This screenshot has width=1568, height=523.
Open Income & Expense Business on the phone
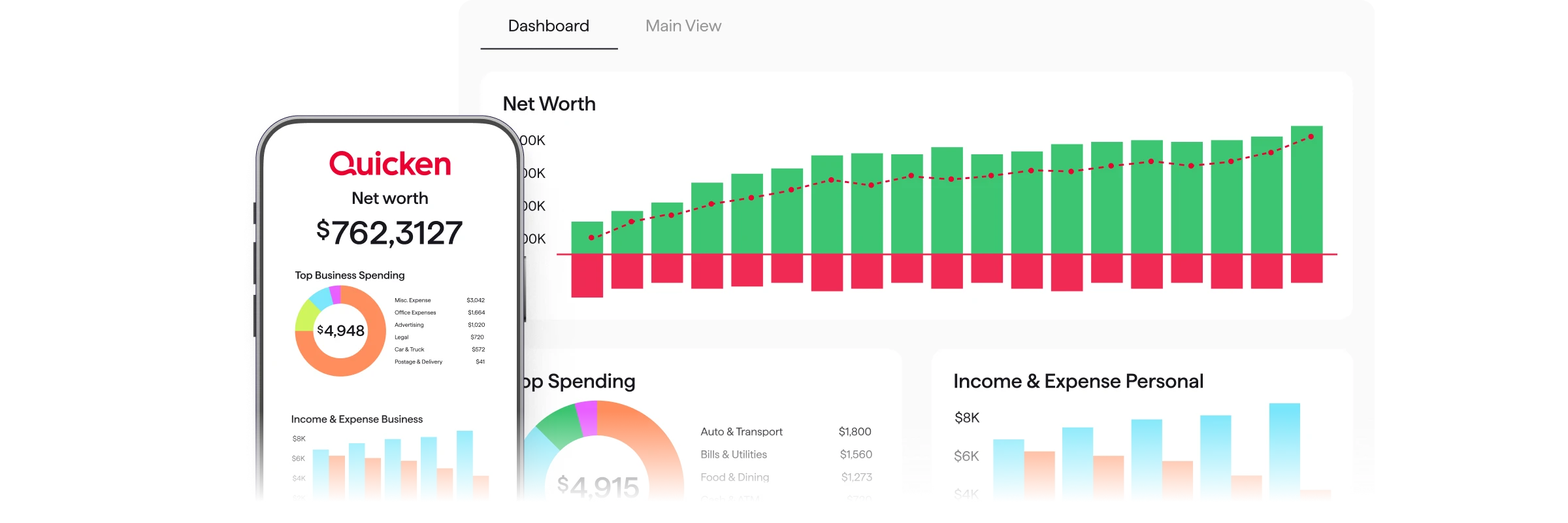(357, 419)
